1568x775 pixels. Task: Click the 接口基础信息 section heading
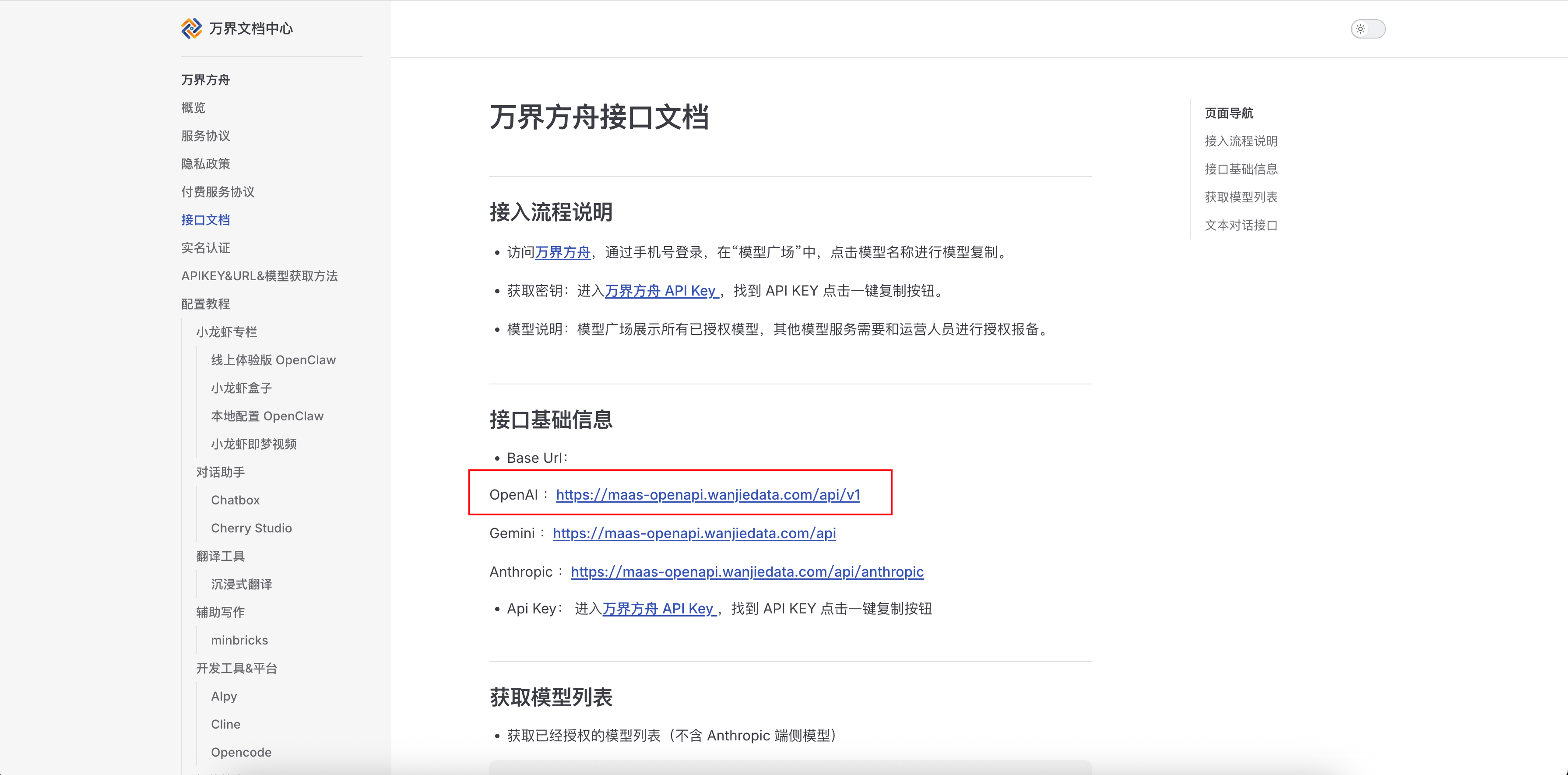tap(551, 419)
